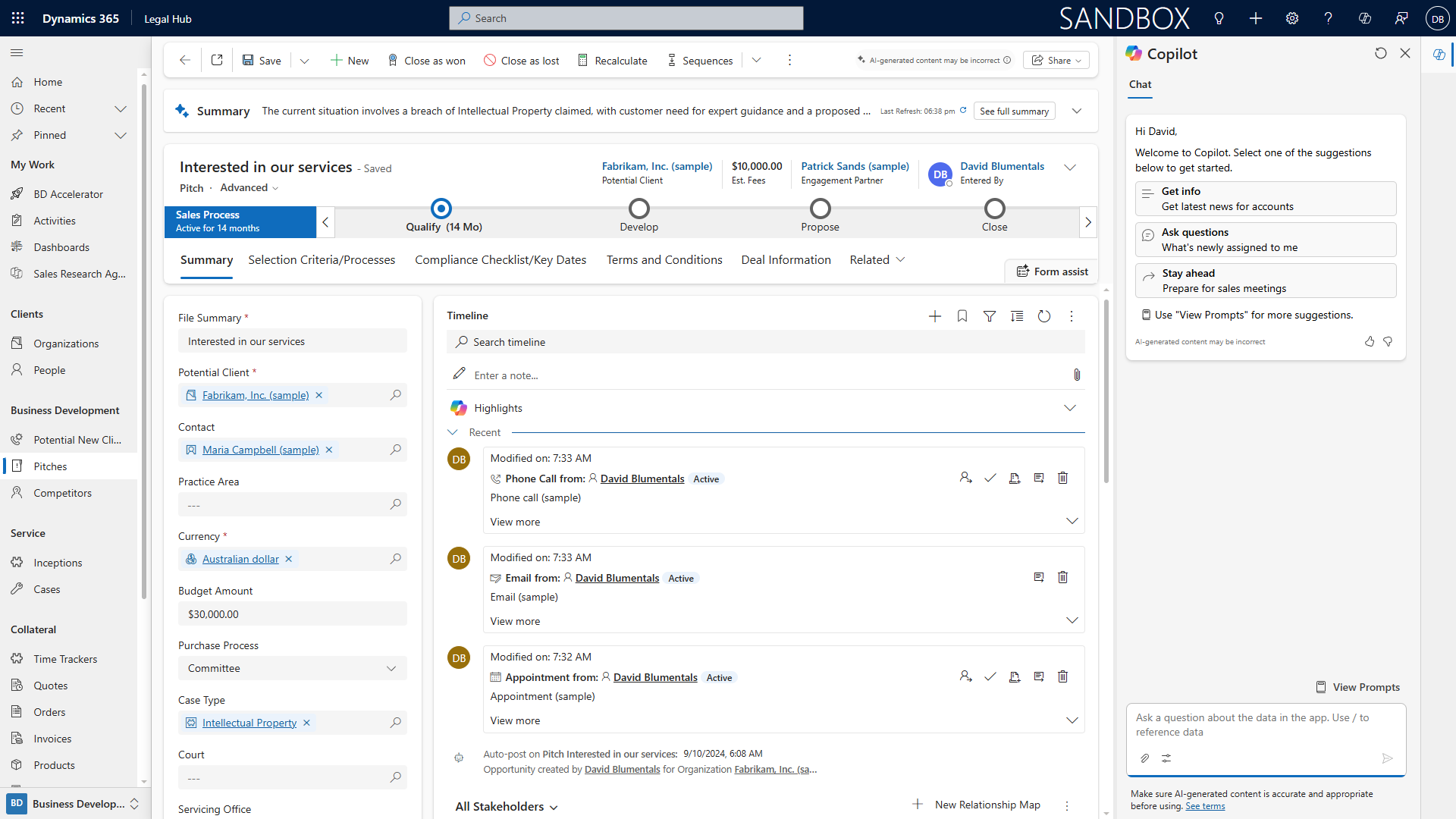The image size is (1456, 819).
Task: Click the Recalculate toolbar button
Action: coord(613,61)
